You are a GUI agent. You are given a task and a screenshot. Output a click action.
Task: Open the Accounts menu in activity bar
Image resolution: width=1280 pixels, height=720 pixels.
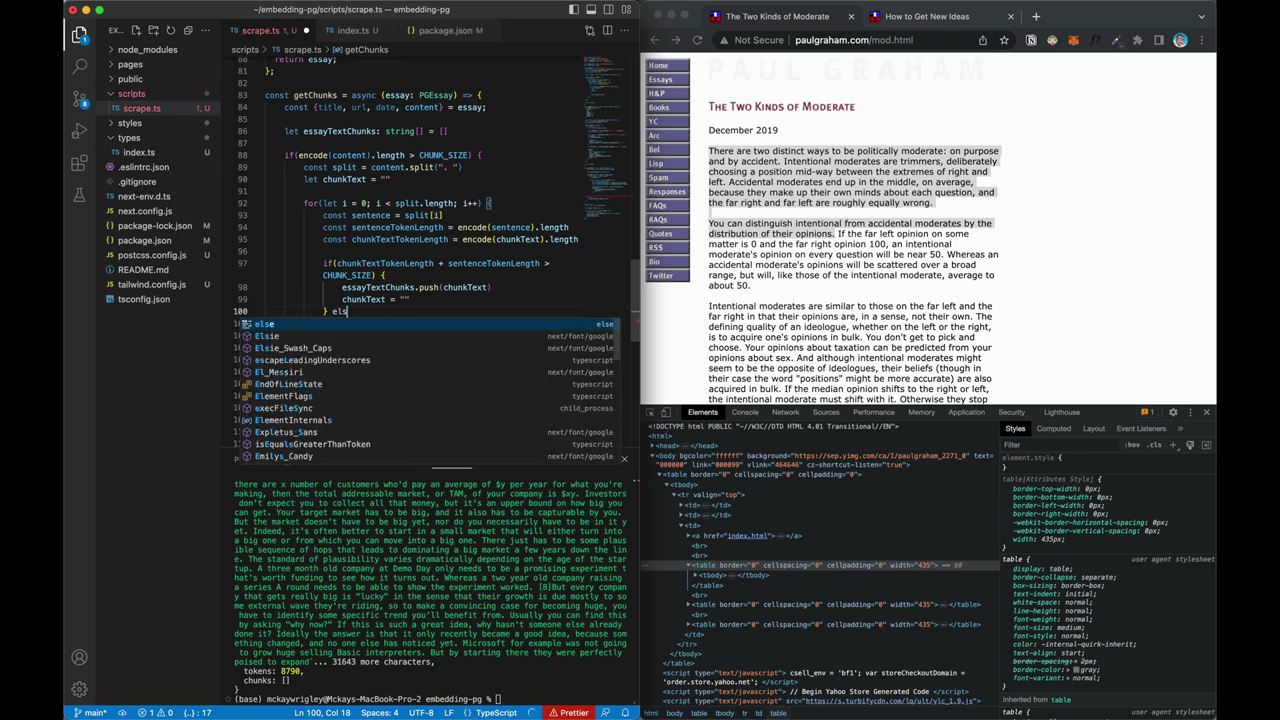79,658
